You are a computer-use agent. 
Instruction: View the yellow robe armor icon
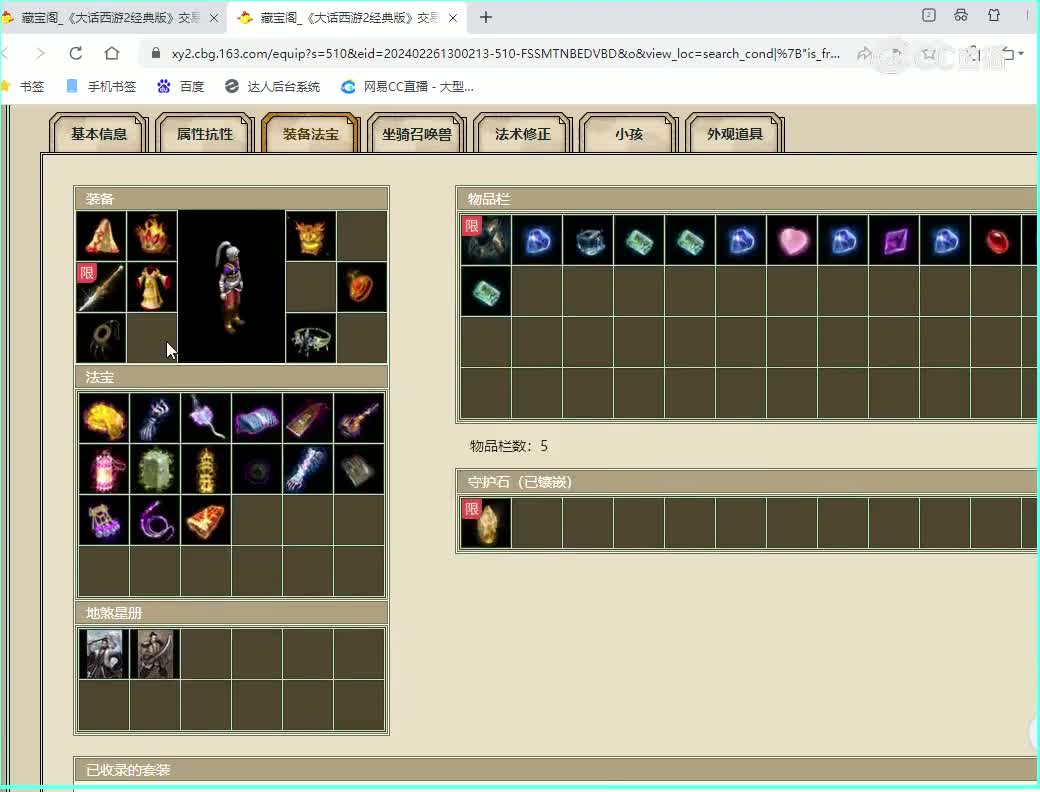(x=153, y=287)
